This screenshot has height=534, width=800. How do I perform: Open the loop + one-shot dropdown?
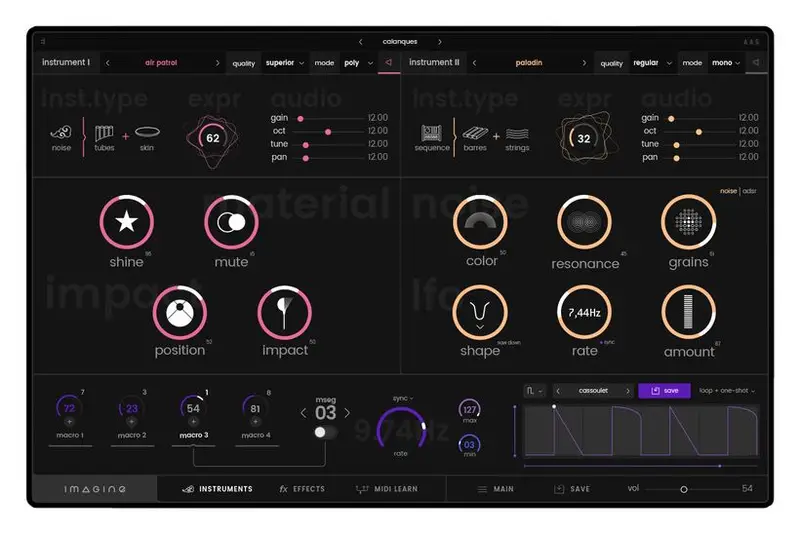point(727,391)
